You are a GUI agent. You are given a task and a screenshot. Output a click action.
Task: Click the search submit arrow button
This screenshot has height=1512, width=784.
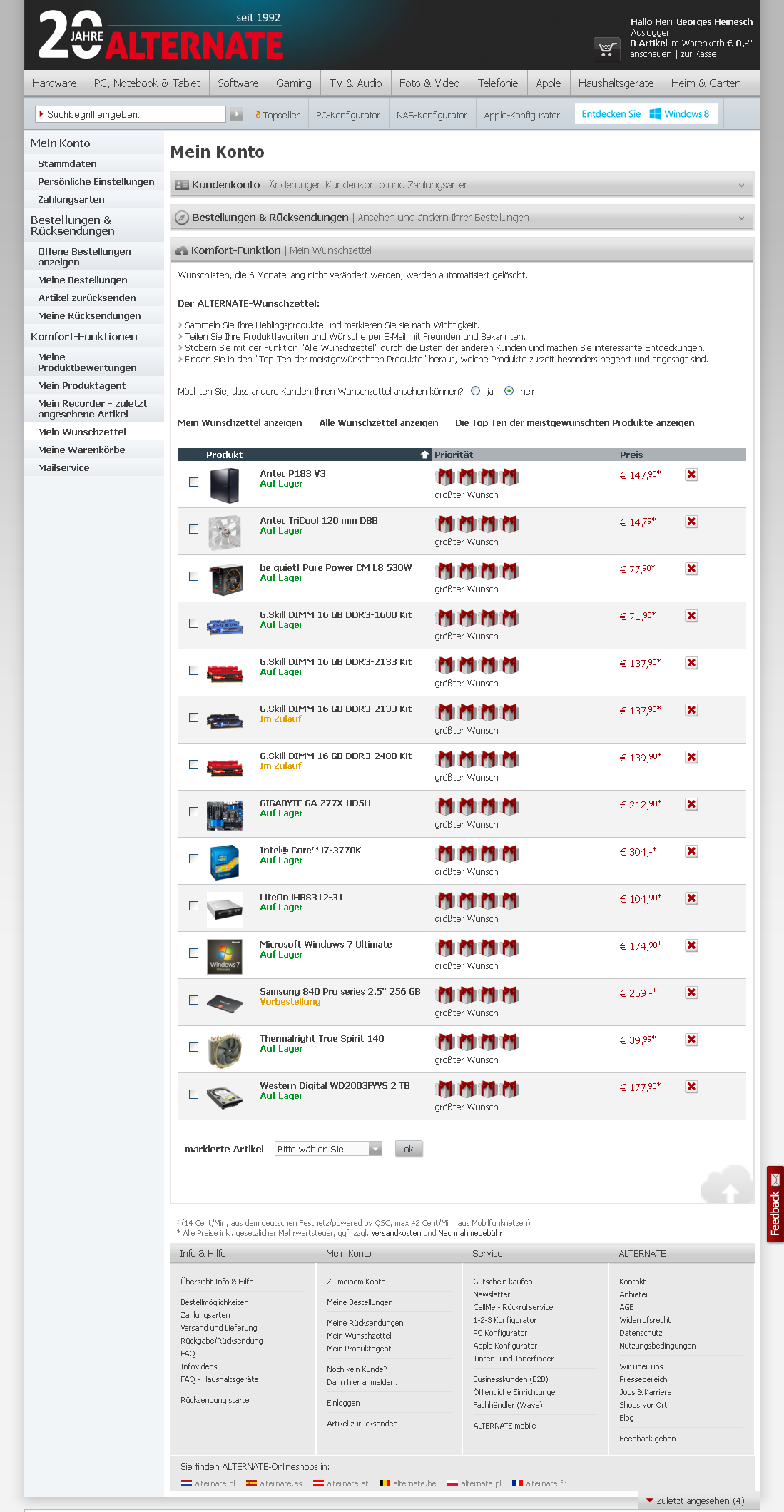(x=237, y=114)
